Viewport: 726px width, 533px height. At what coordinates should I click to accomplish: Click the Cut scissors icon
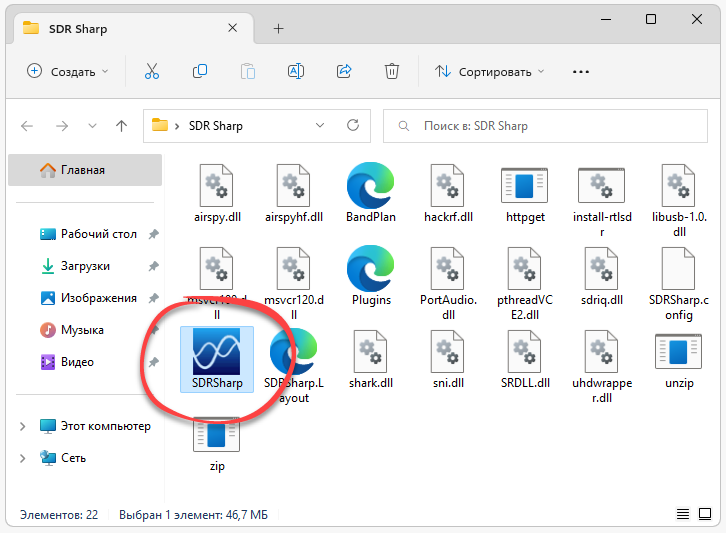[152, 71]
